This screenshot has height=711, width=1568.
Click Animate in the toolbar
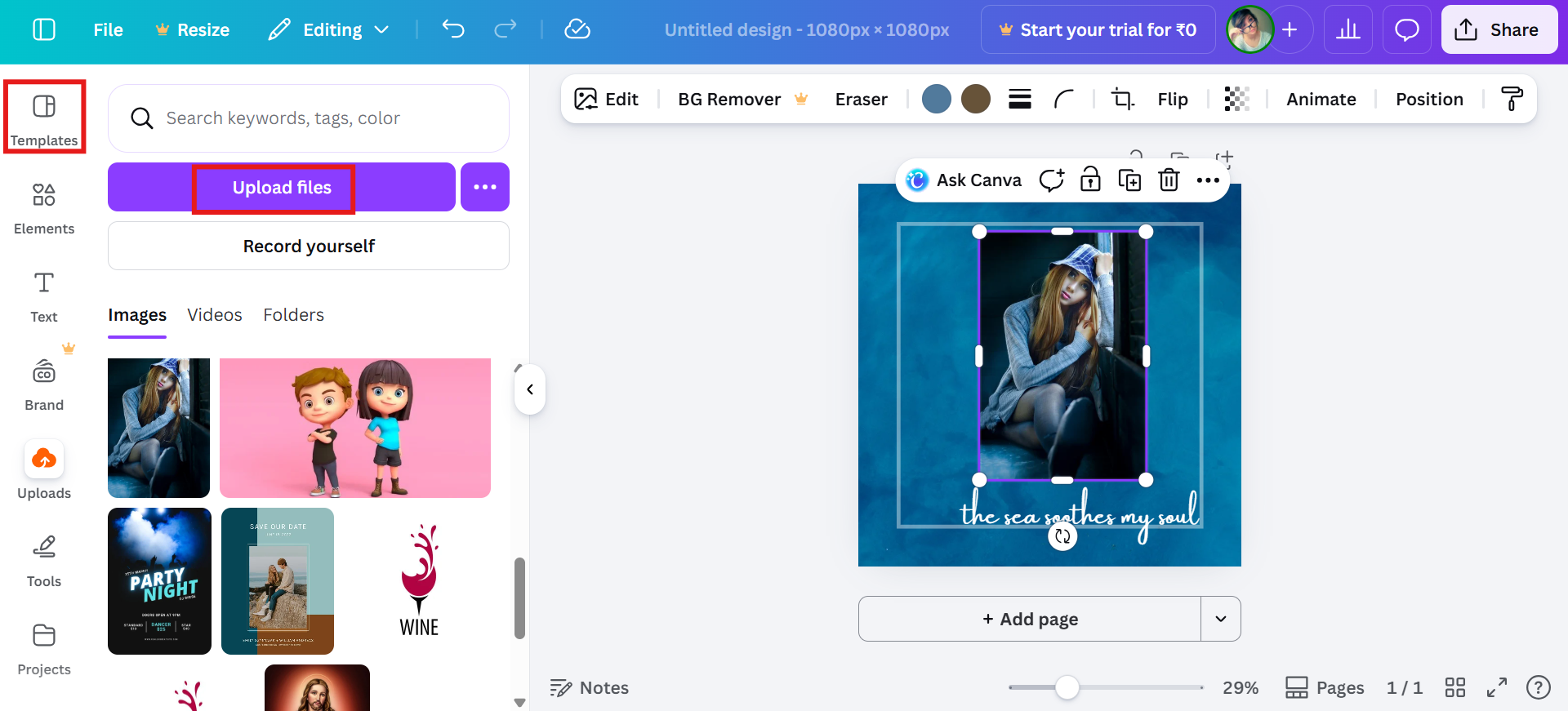1321,100
